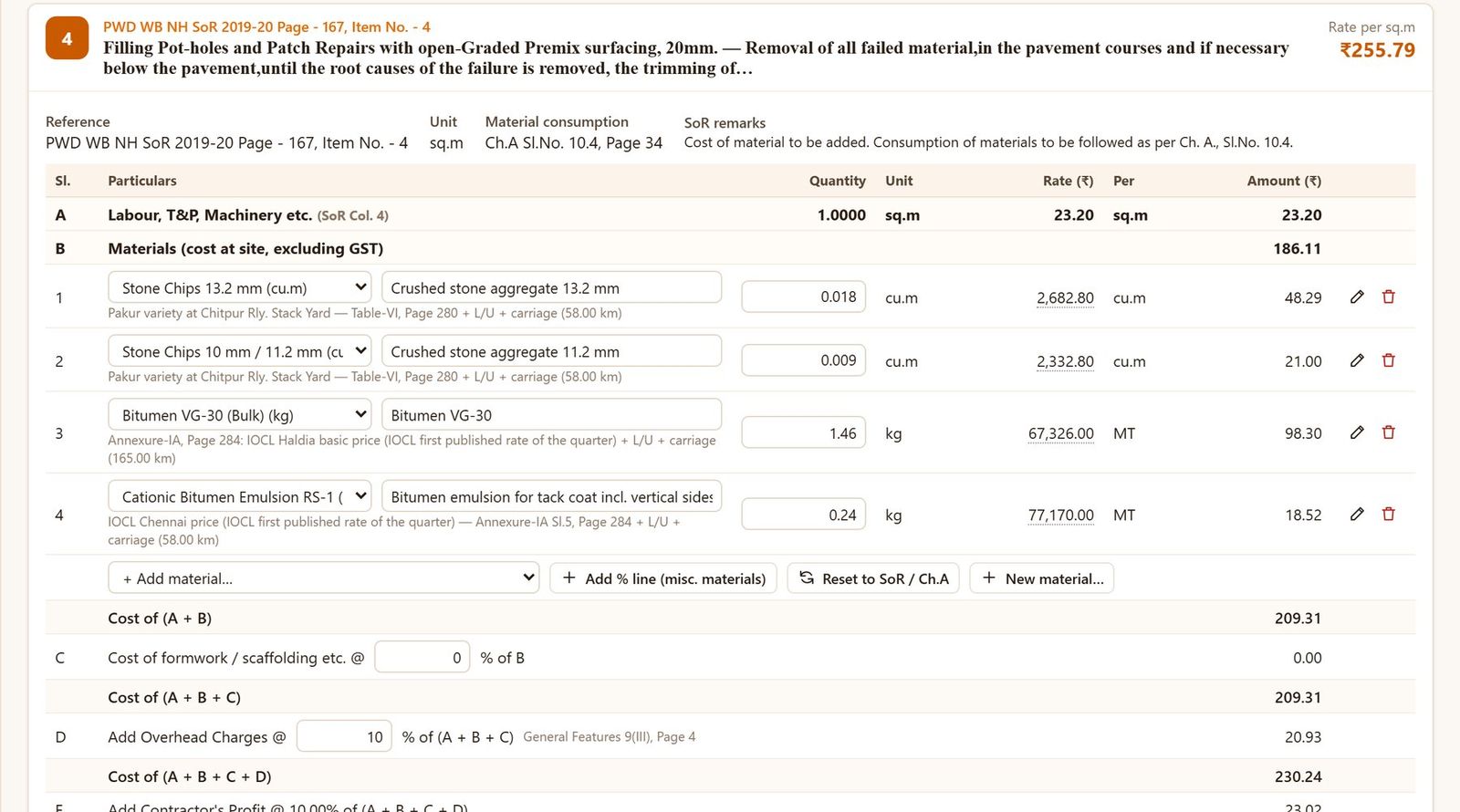Click the New material button
The width and height of the screenshot is (1460, 812).
(x=1042, y=578)
